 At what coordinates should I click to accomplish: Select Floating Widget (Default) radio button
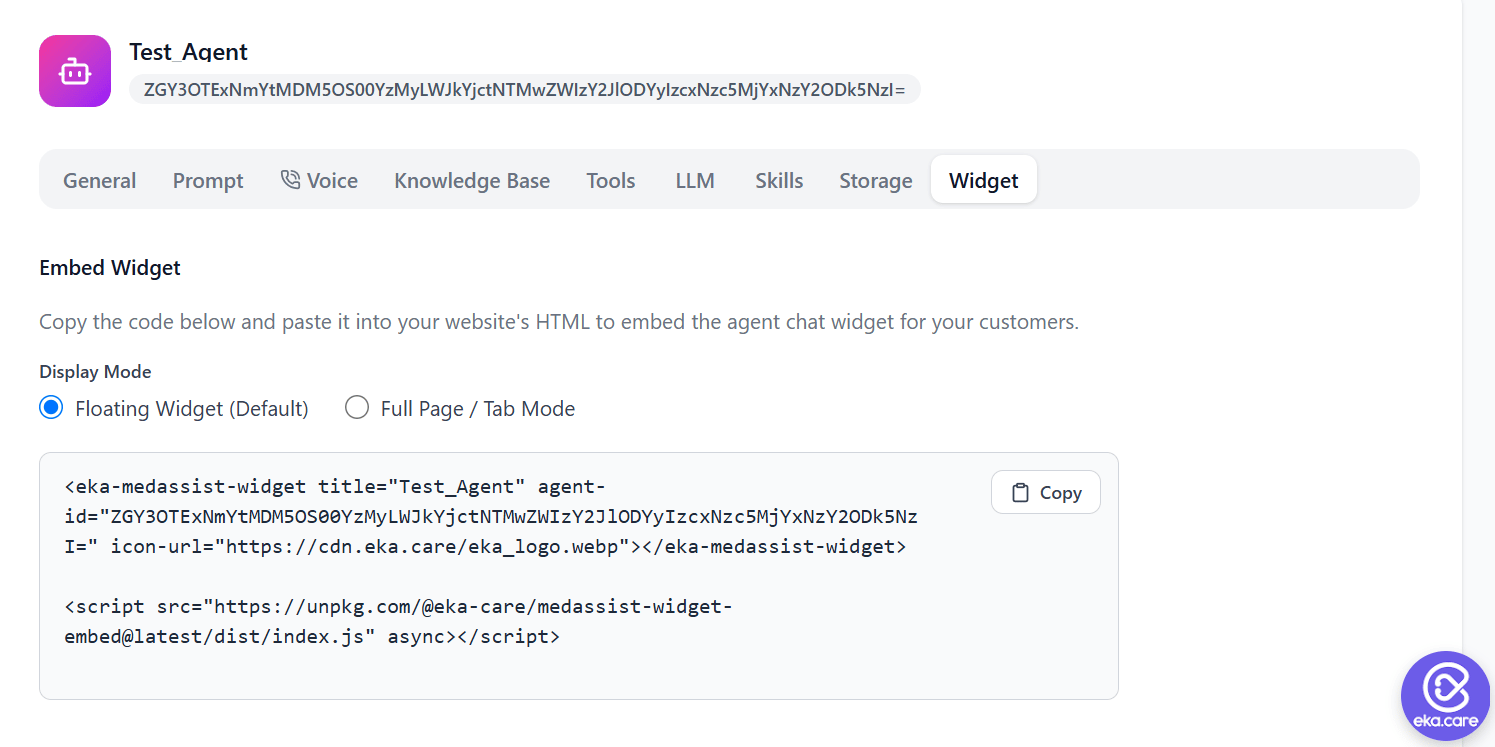(51, 408)
